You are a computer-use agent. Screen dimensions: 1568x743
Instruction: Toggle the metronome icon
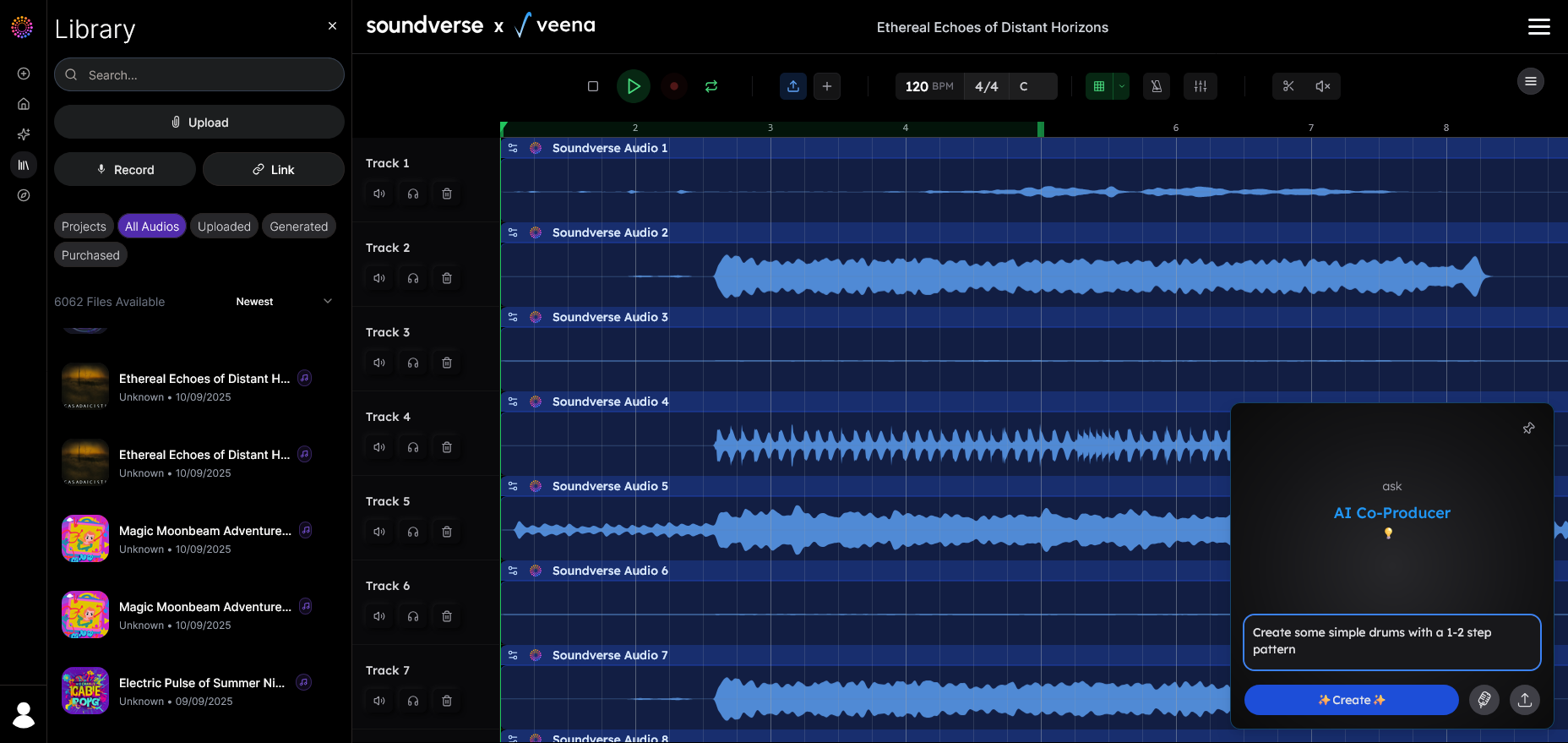(x=1157, y=86)
